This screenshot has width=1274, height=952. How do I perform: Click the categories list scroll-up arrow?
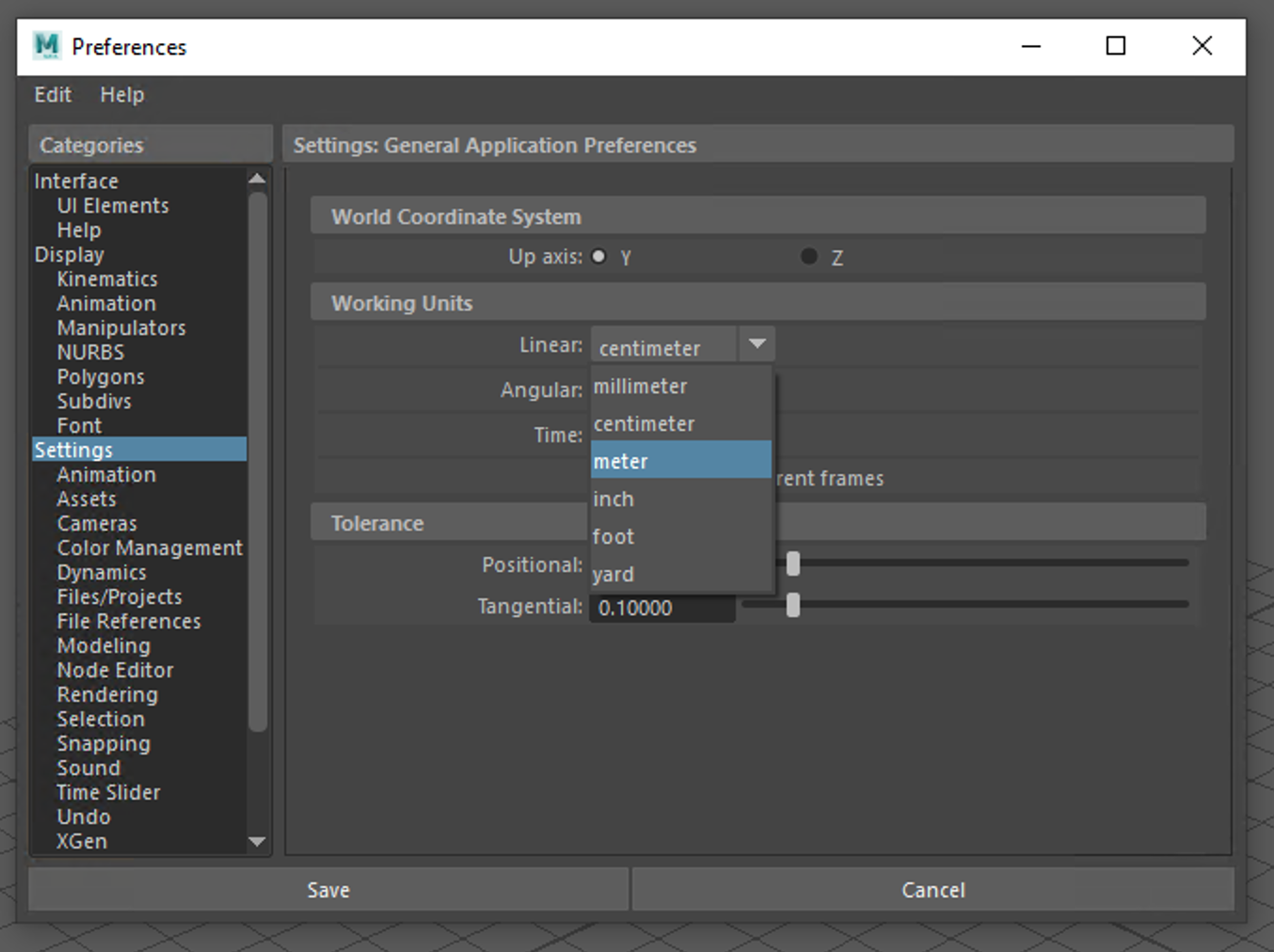point(257,179)
